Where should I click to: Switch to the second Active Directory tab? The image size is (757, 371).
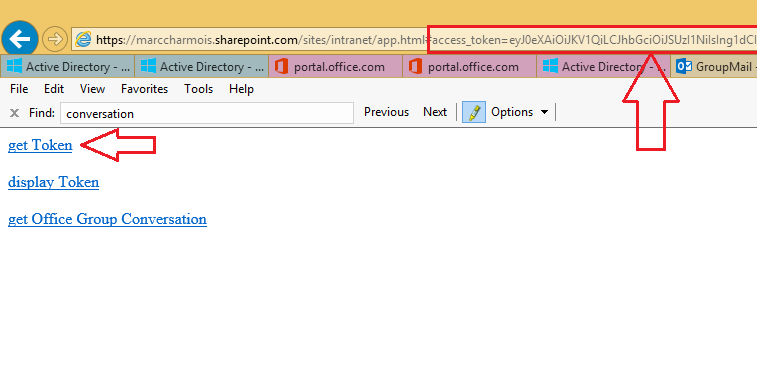[x=201, y=66]
